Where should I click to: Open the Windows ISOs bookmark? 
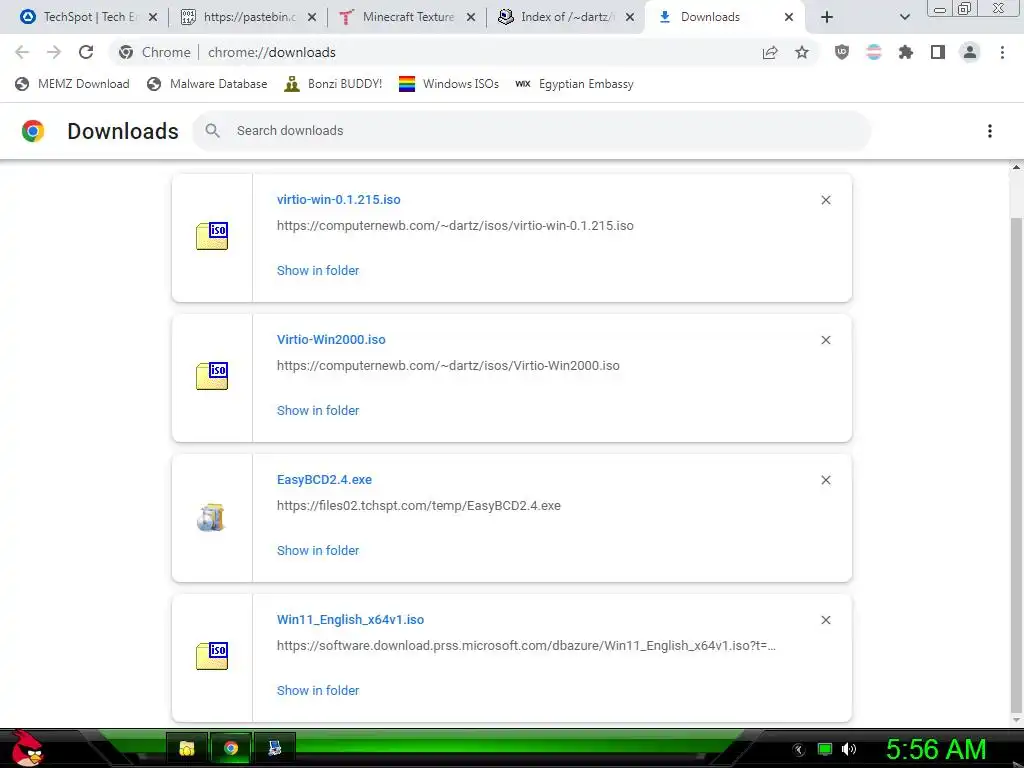pos(449,84)
